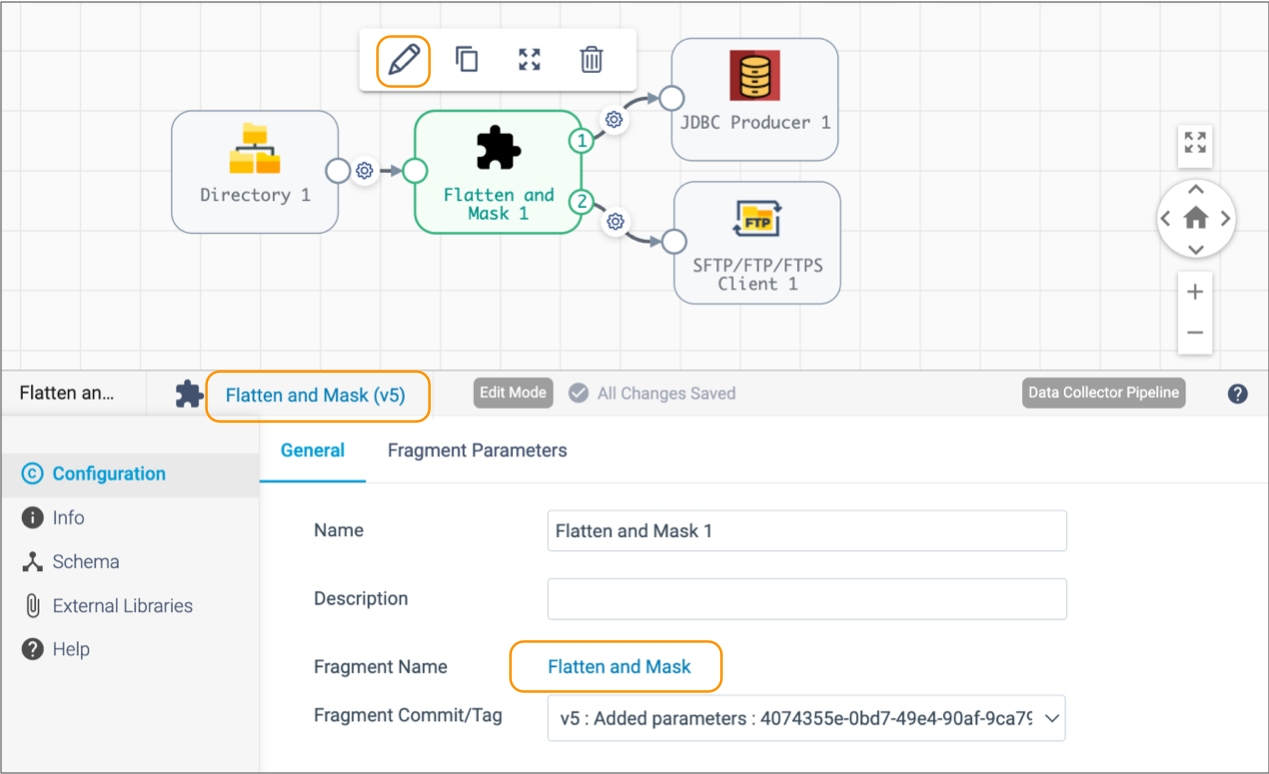The width and height of the screenshot is (1269, 774).
Task: Click output port 1 of Flatten and Mask
Action: click(x=581, y=141)
